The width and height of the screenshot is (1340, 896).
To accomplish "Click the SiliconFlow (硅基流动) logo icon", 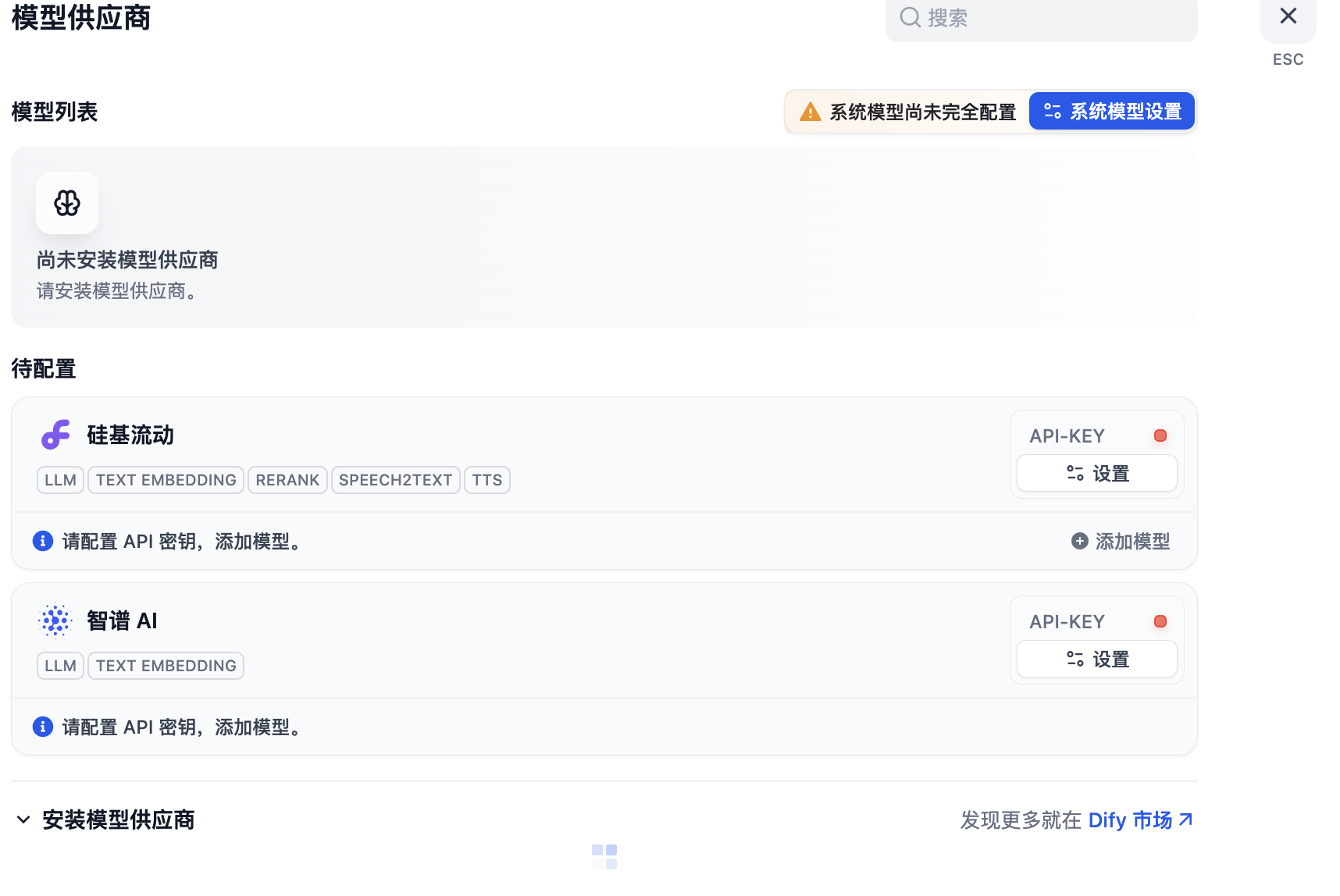I will pos(55,435).
